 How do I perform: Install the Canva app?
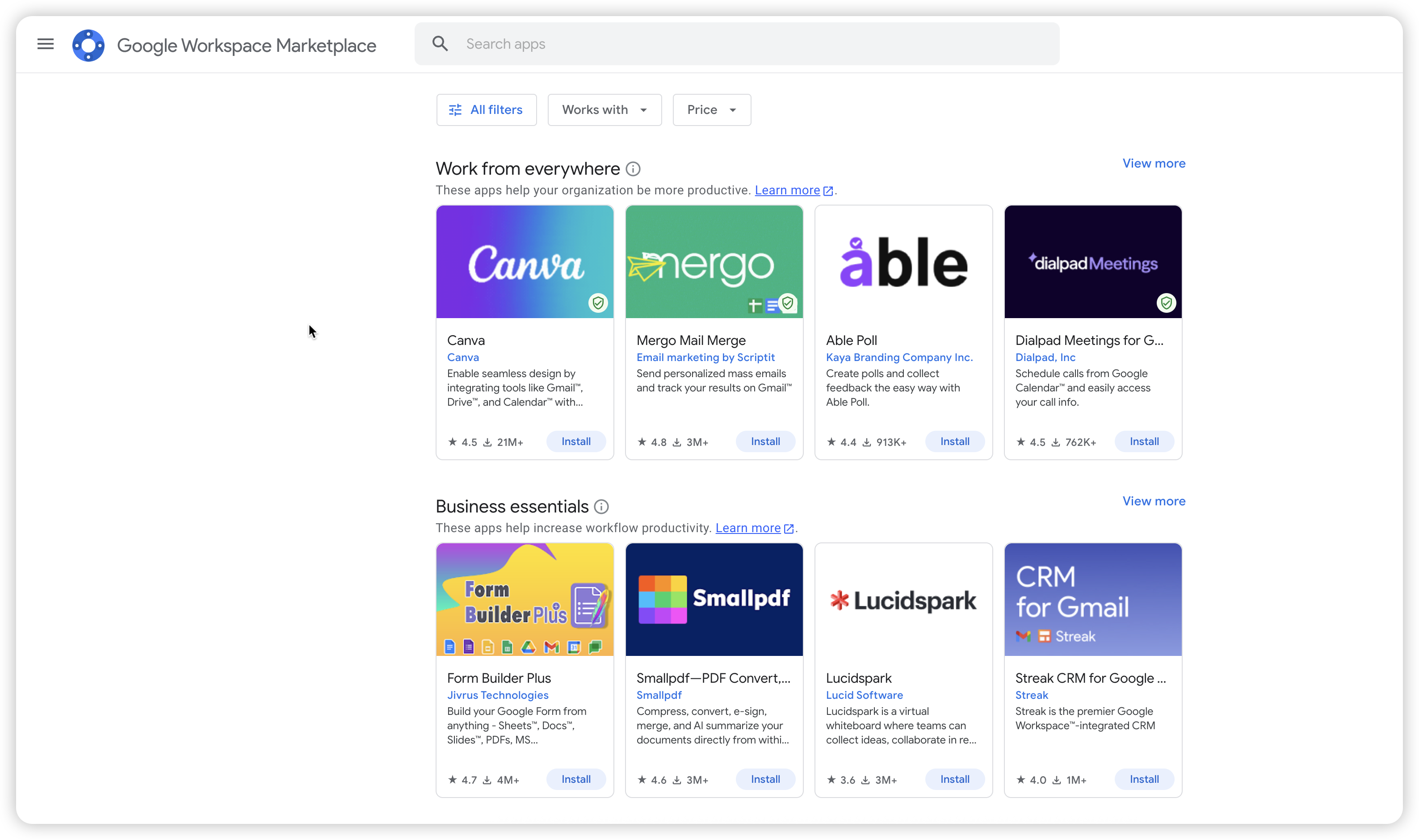click(x=575, y=441)
